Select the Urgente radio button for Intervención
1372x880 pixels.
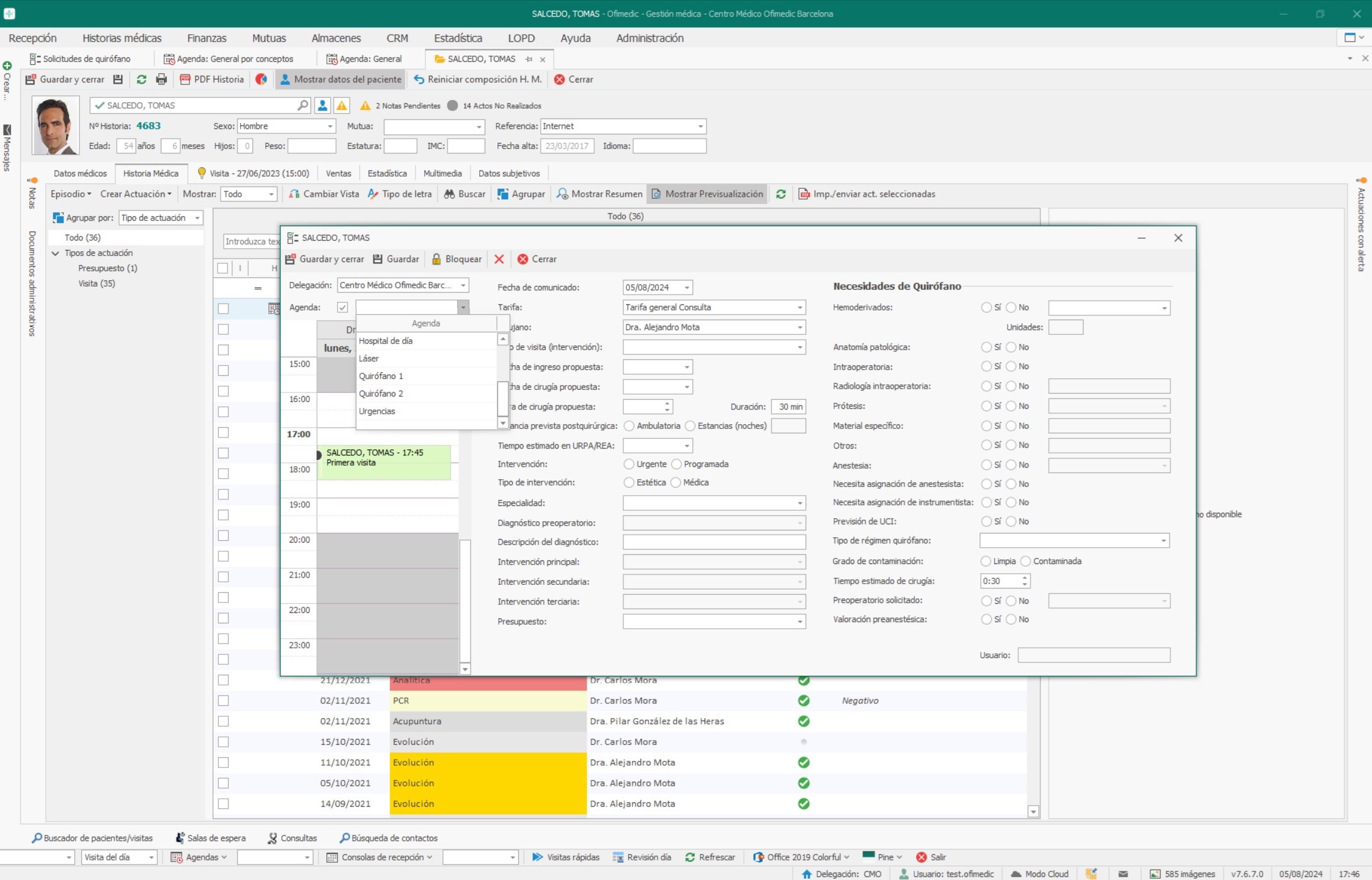[x=629, y=464]
